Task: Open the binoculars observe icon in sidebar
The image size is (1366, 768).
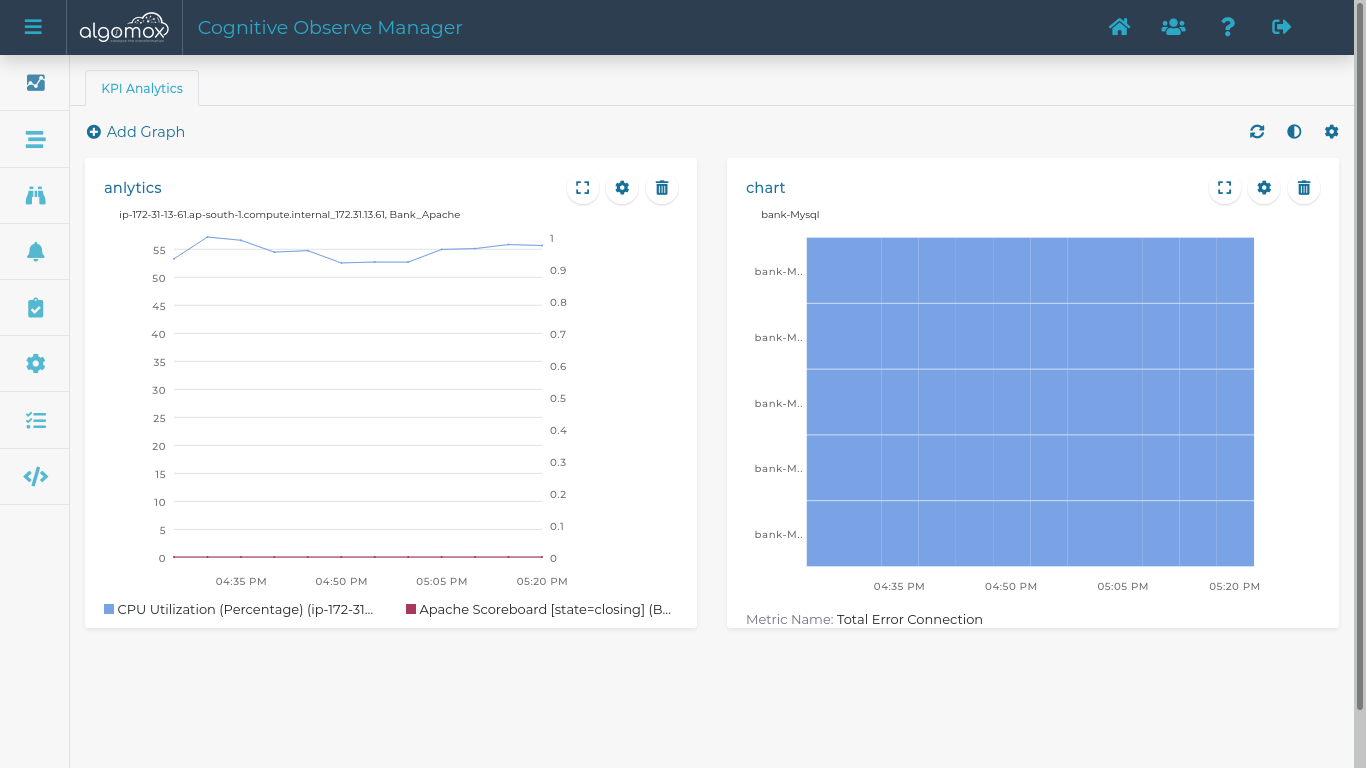Action: tap(35, 196)
